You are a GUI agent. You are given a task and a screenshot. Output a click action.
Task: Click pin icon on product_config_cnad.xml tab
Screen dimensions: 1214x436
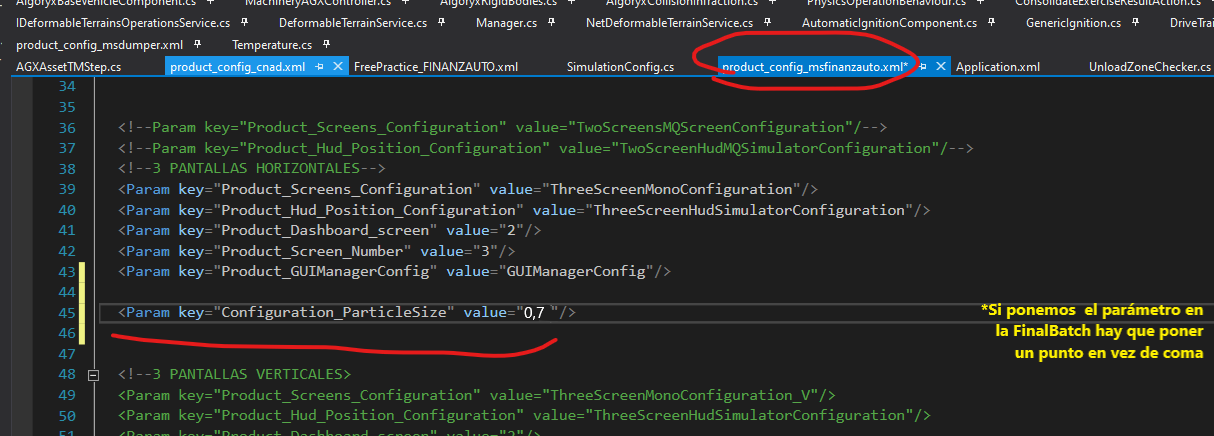click(x=319, y=67)
